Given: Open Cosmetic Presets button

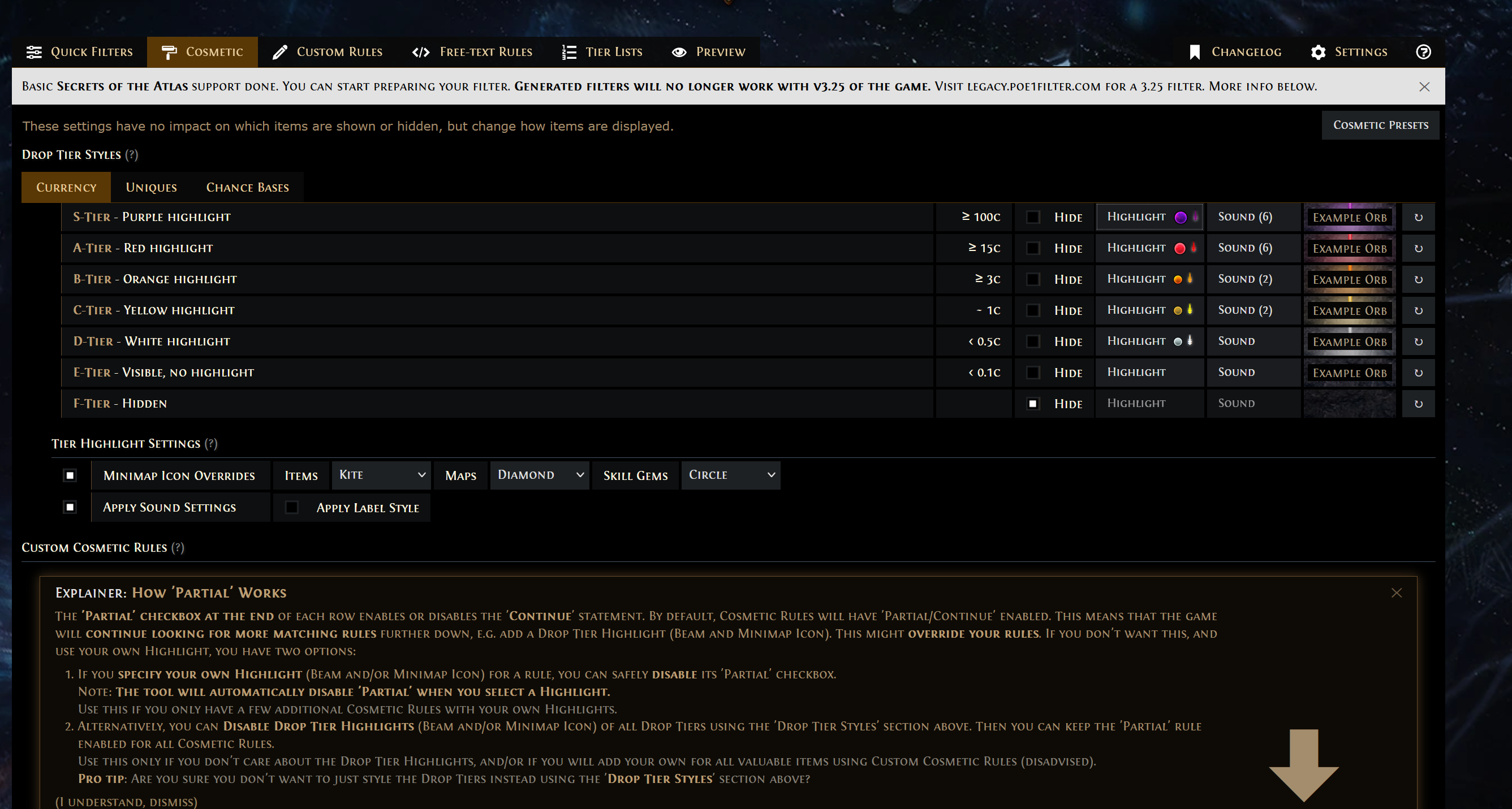Looking at the screenshot, I should tap(1381, 126).
